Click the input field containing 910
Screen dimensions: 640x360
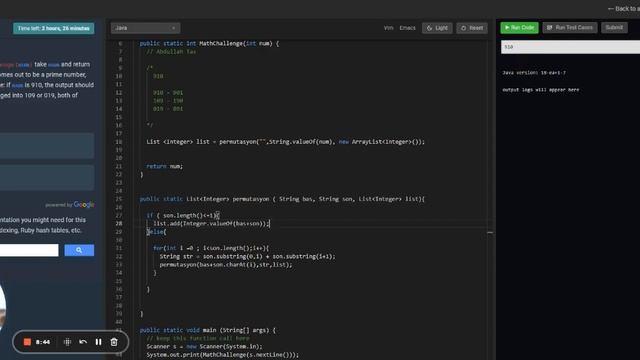(570, 47)
